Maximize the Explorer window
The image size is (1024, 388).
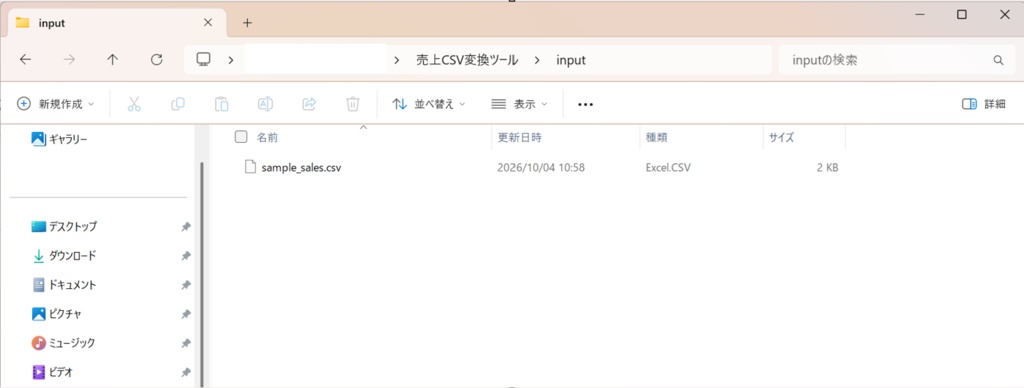pyautogui.click(x=961, y=14)
